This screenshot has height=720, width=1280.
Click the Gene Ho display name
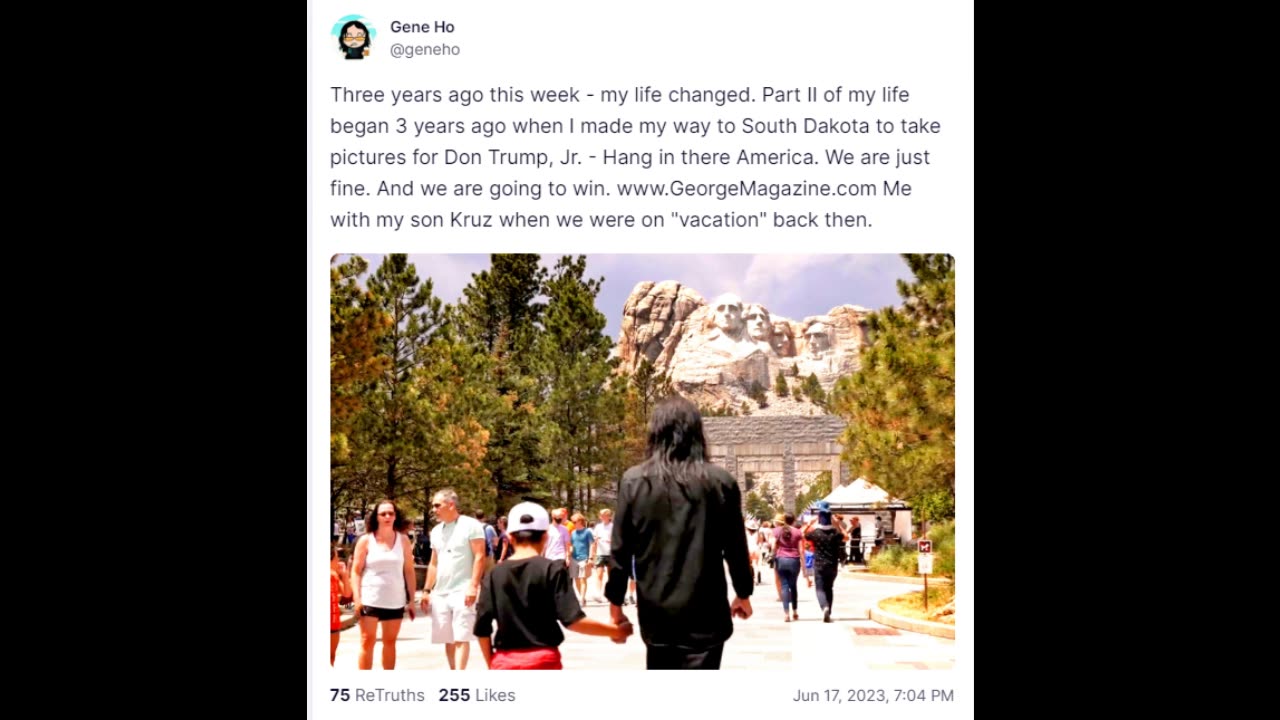(422, 27)
